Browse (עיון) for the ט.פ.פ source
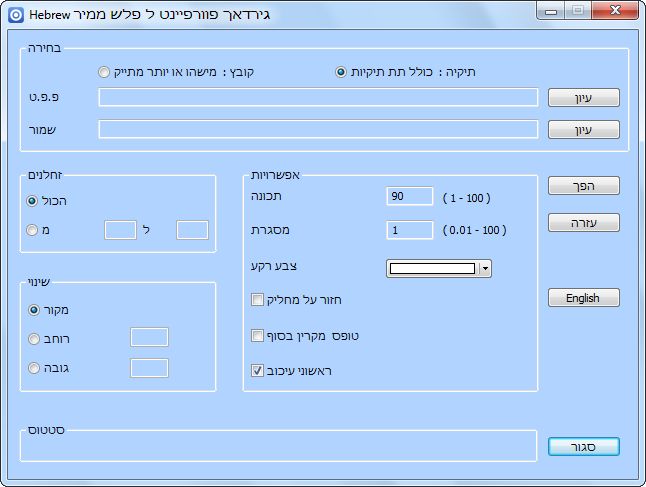 pos(583,98)
